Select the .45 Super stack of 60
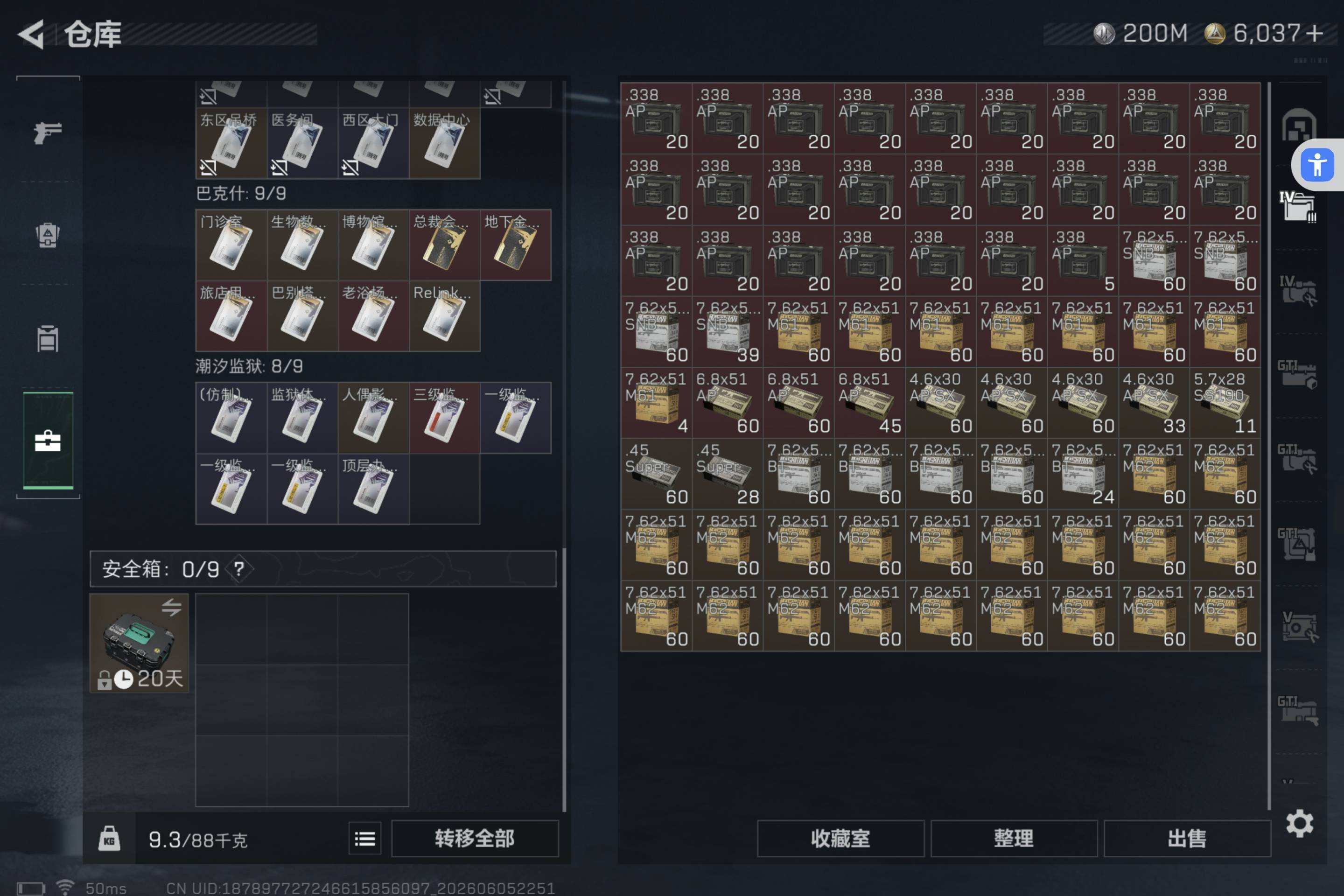Screen dimensions: 1344x896 [657, 474]
